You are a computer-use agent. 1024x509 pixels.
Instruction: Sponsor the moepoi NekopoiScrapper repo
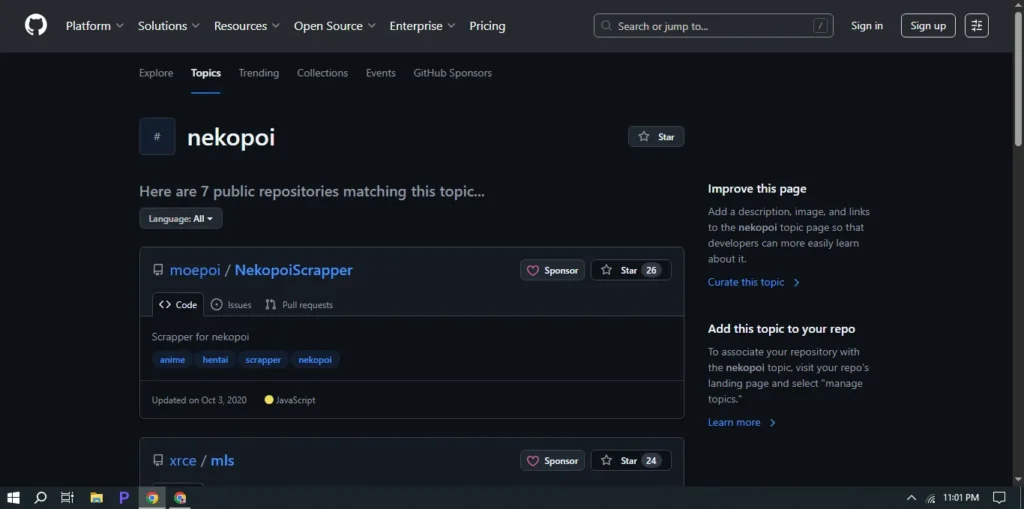[x=552, y=270]
